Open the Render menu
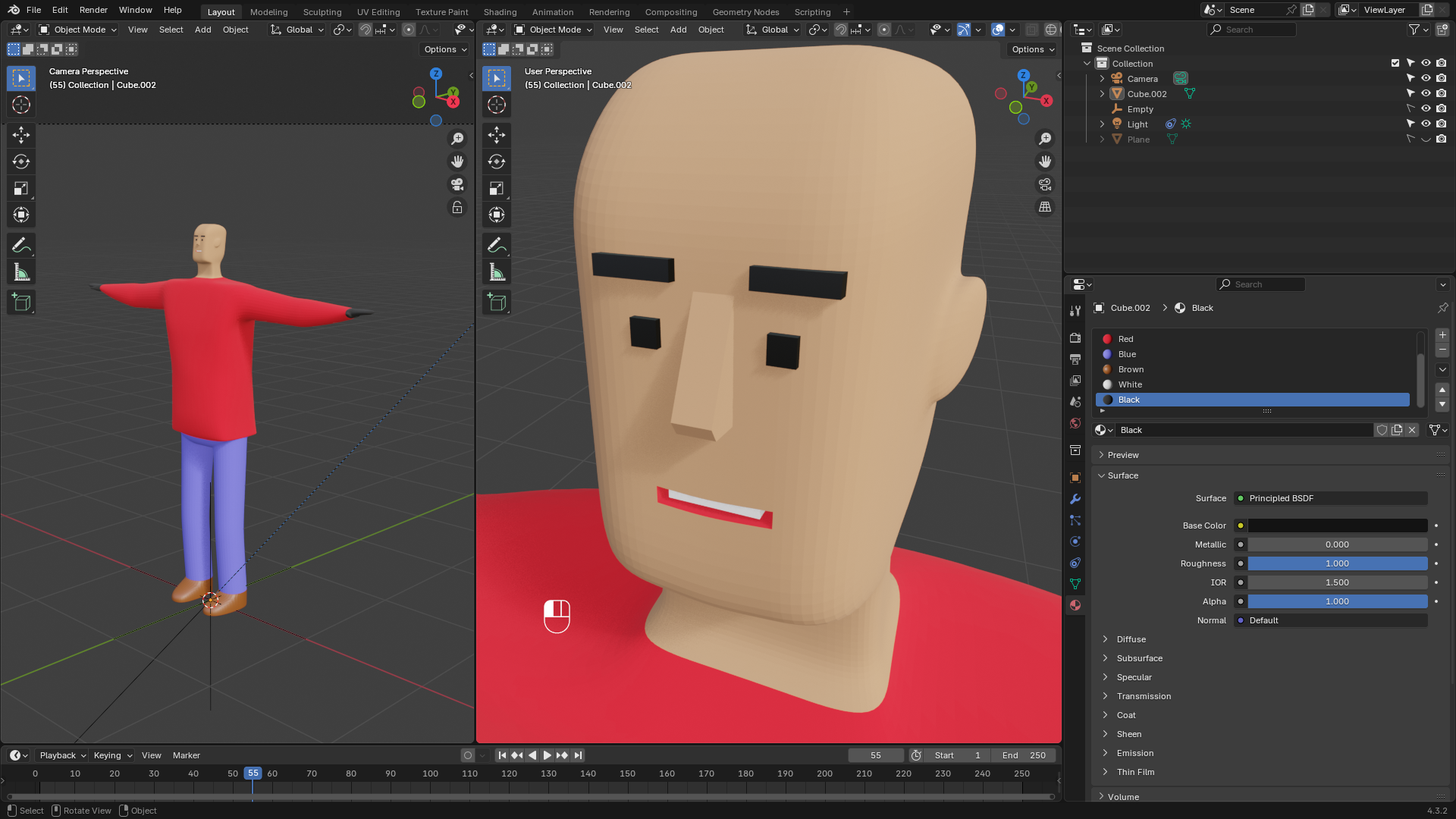This screenshot has height=819, width=1456. (93, 10)
